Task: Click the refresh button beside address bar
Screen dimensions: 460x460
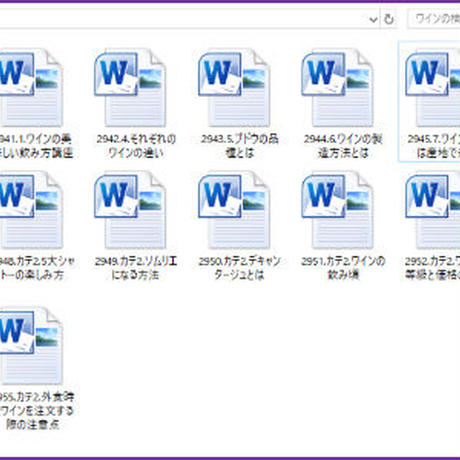Action: click(389, 19)
